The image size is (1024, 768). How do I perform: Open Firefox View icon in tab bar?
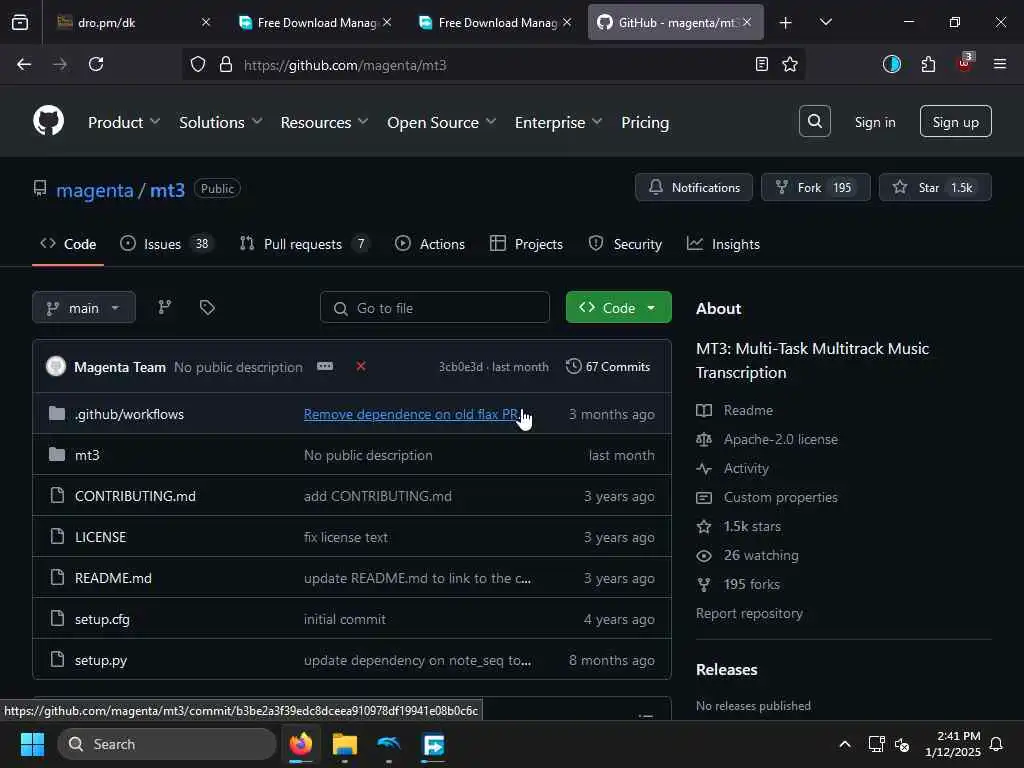pyautogui.click(x=20, y=22)
